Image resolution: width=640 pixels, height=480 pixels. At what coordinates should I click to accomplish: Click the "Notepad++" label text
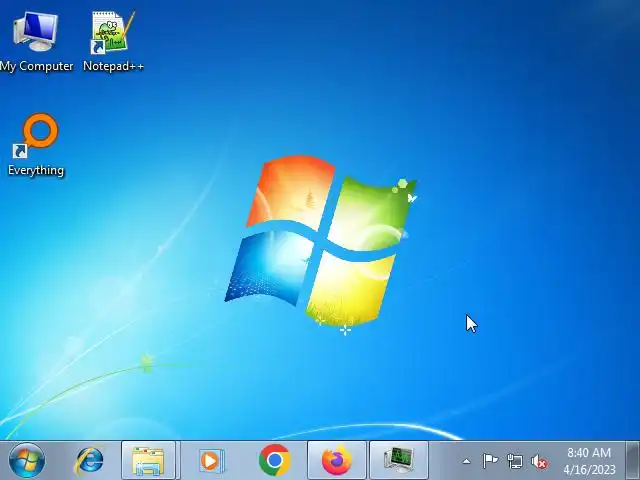(x=113, y=66)
